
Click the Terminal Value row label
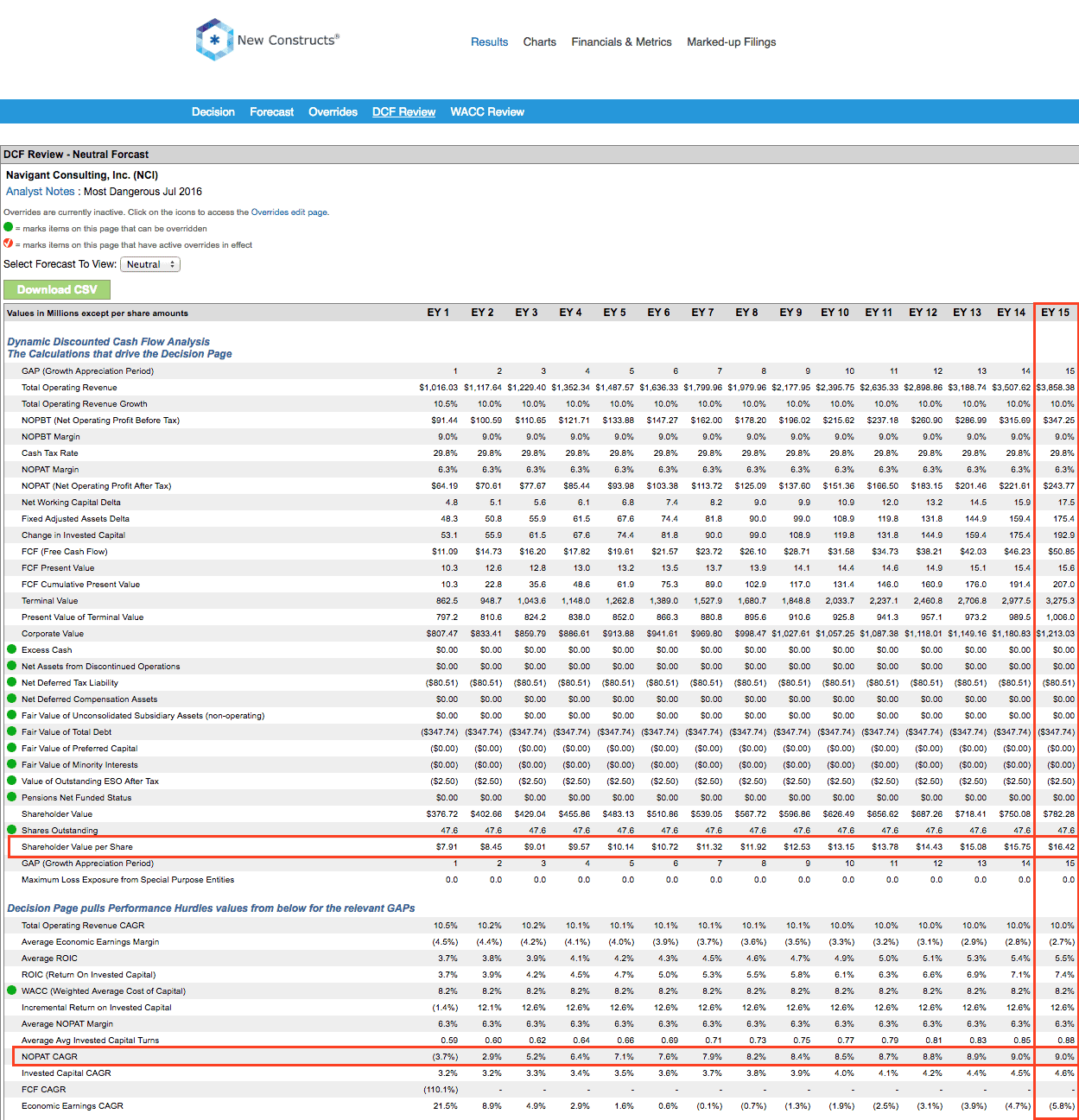49,600
